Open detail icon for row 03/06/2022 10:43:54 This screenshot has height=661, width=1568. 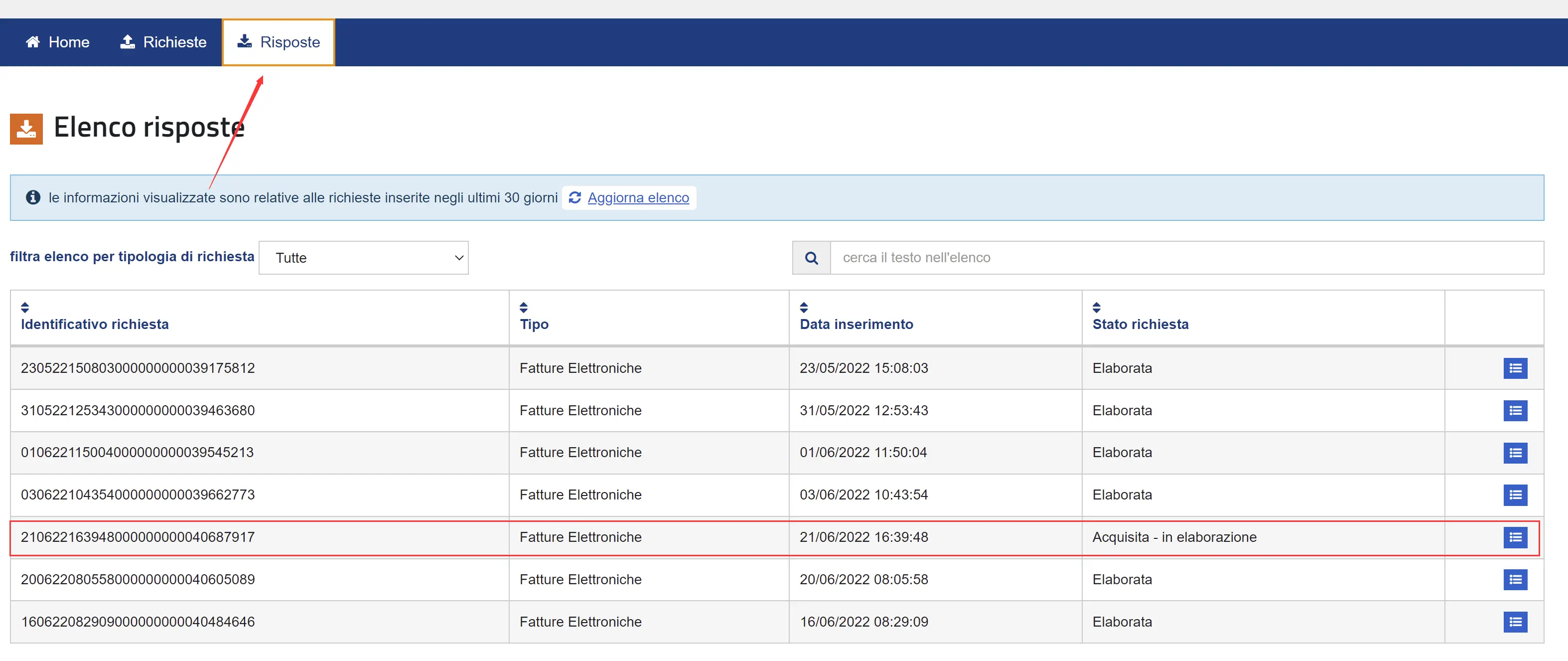1514,495
